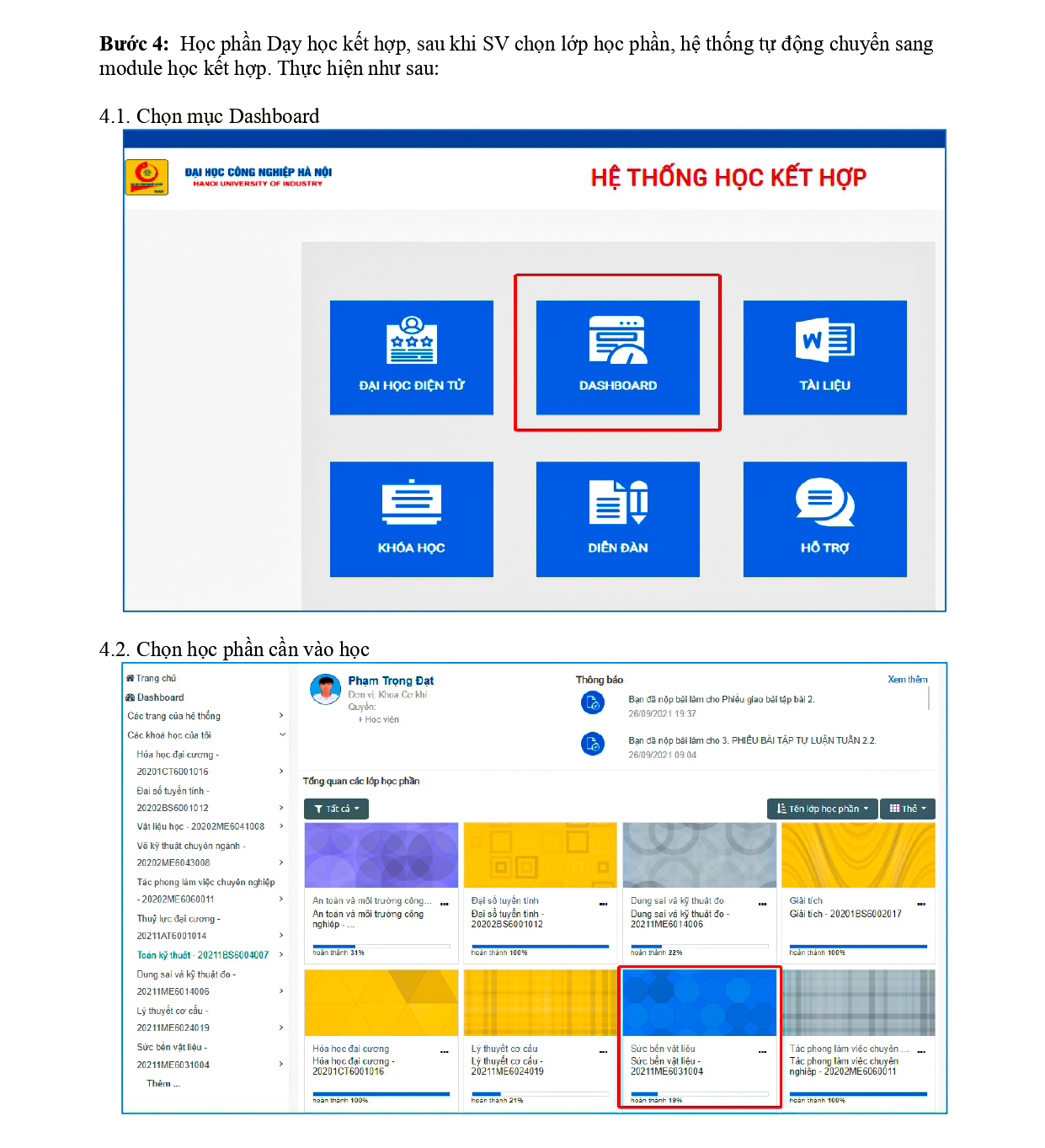1045x1148 pixels.
Task: Open the Diễn đàn forum tile
Action: pos(617,519)
